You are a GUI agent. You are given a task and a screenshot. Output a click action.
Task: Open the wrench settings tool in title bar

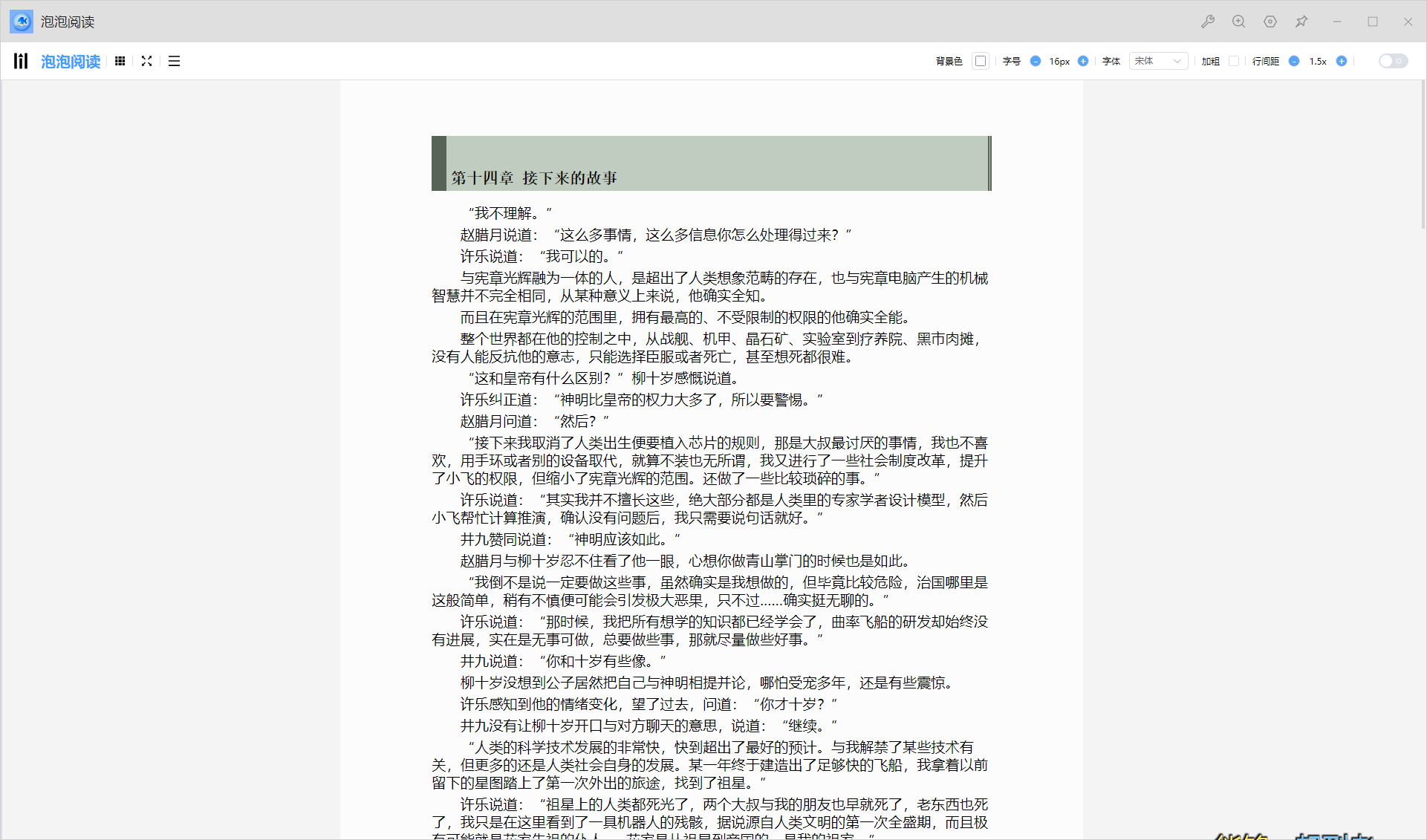click(1208, 22)
